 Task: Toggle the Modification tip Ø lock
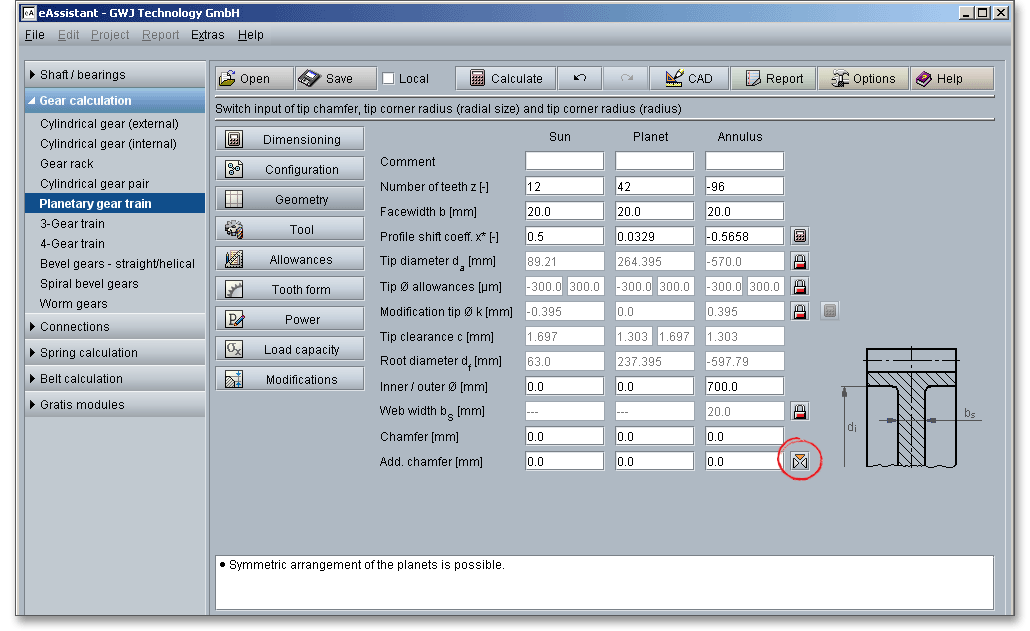point(800,312)
